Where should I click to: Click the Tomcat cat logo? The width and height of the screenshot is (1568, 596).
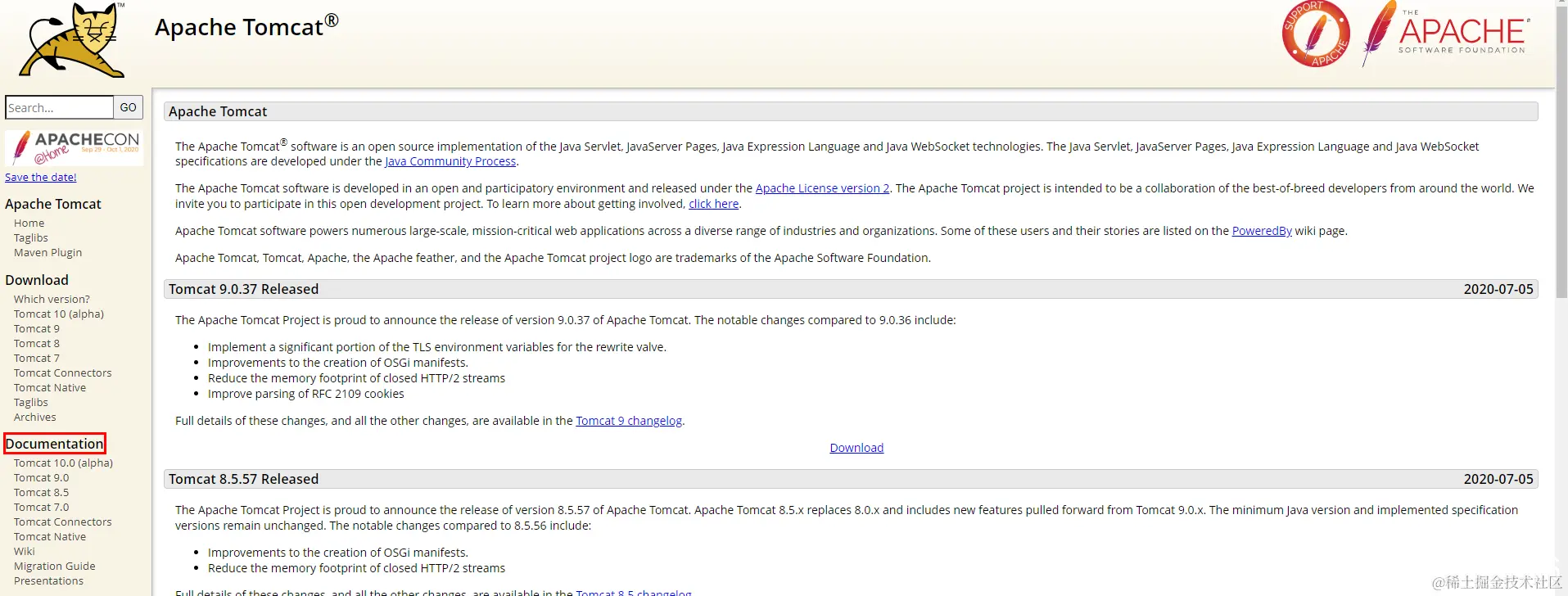tap(72, 39)
